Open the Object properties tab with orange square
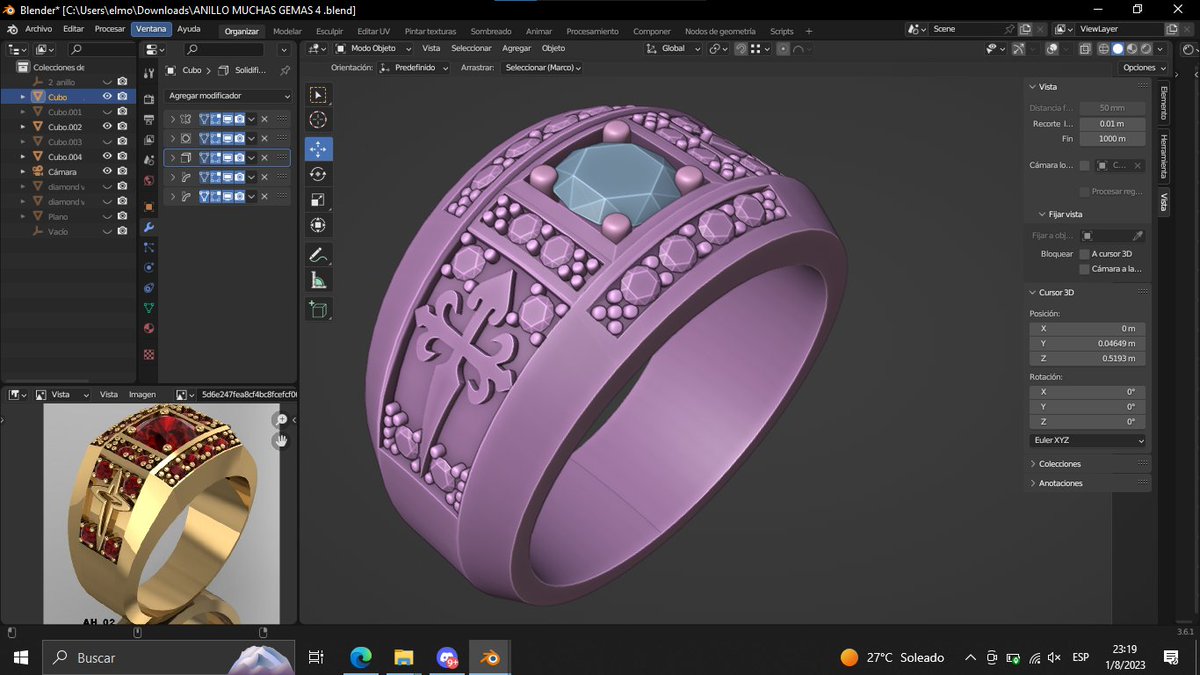This screenshot has width=1200, height=675. (149, 207)
